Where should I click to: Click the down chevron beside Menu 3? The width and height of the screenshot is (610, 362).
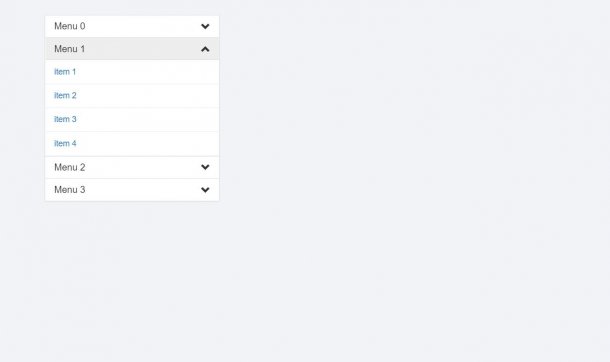pyautogui.click(x=205, y=190)
